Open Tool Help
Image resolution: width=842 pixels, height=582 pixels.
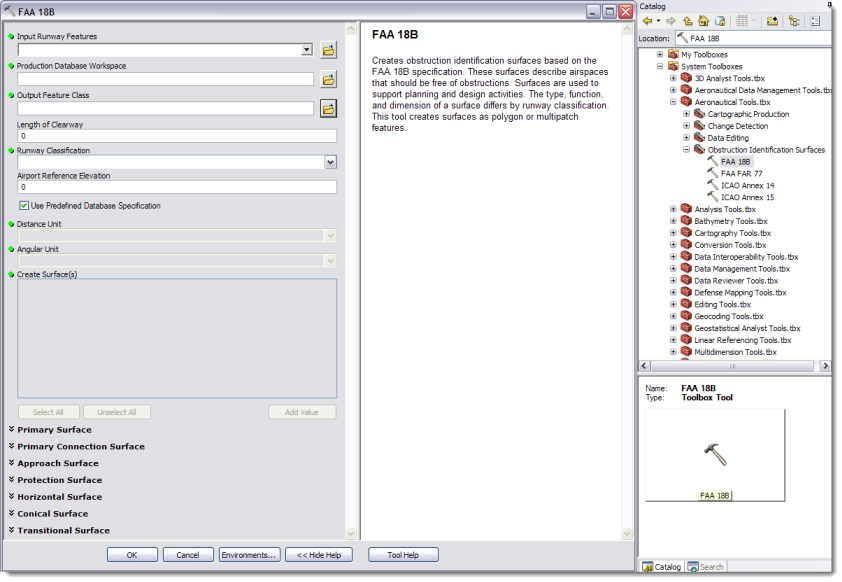pos(403,555)
